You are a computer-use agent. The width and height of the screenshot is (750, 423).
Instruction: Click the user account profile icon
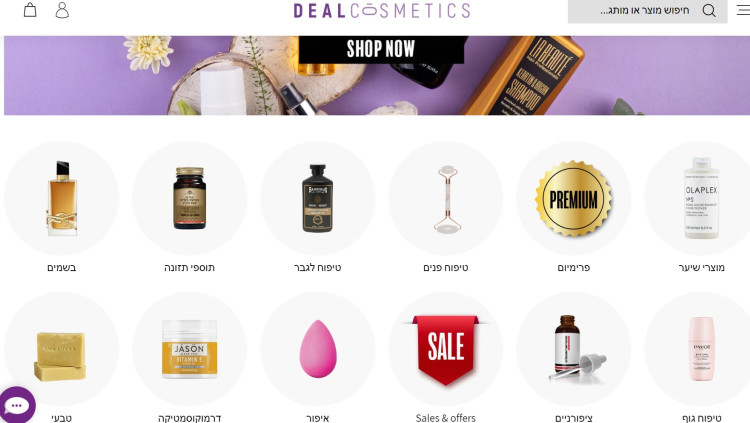[x=62, y=10]
